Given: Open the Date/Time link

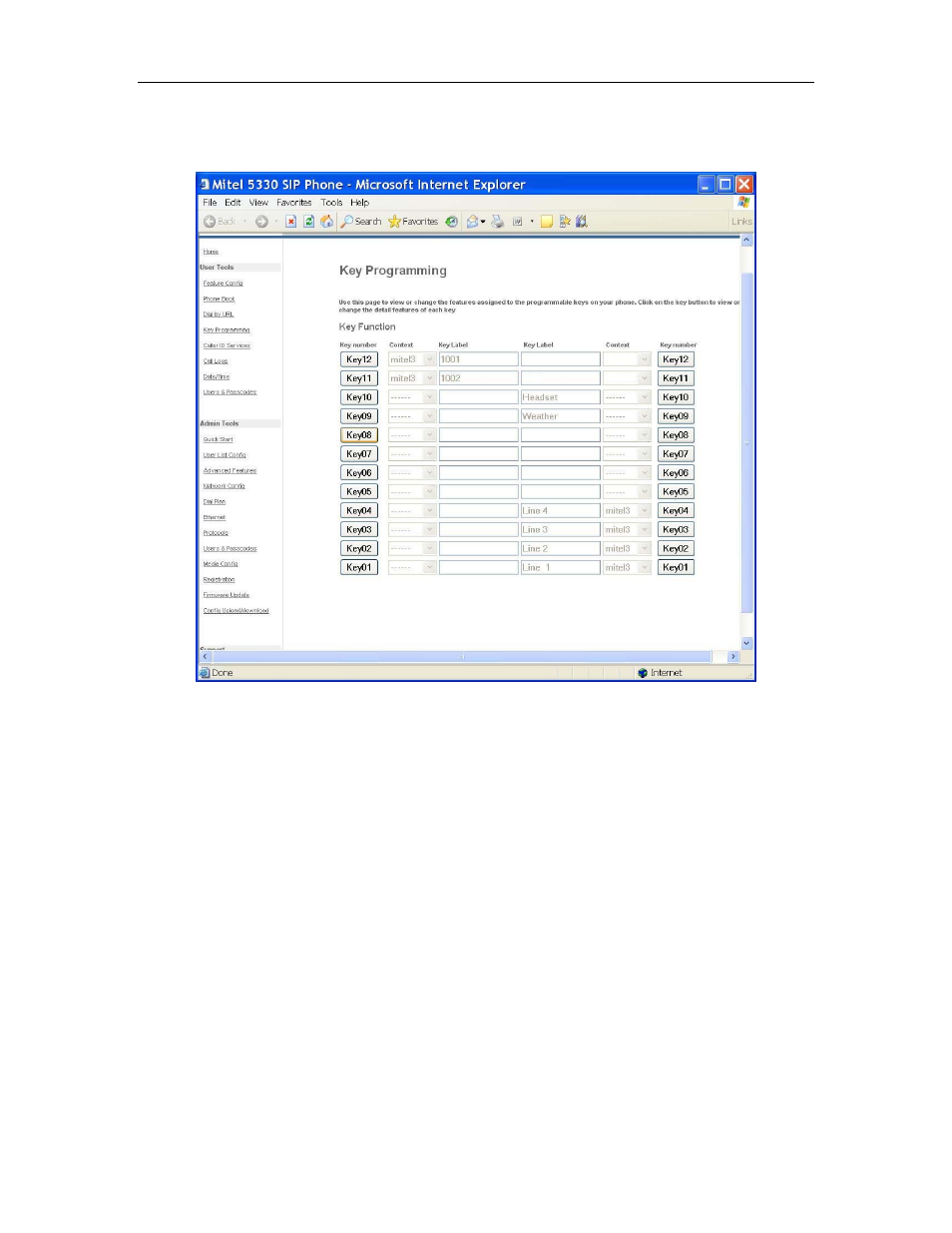Looking at the screenshot, I should [x=217, y=376].
